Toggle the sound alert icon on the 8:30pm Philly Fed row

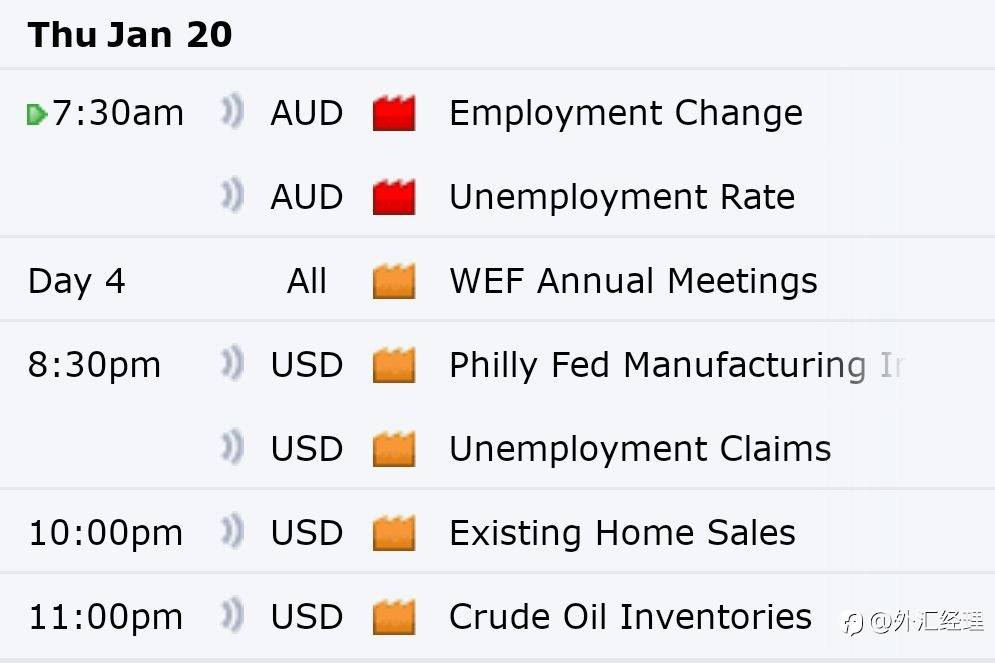click(x=232, y=363)
